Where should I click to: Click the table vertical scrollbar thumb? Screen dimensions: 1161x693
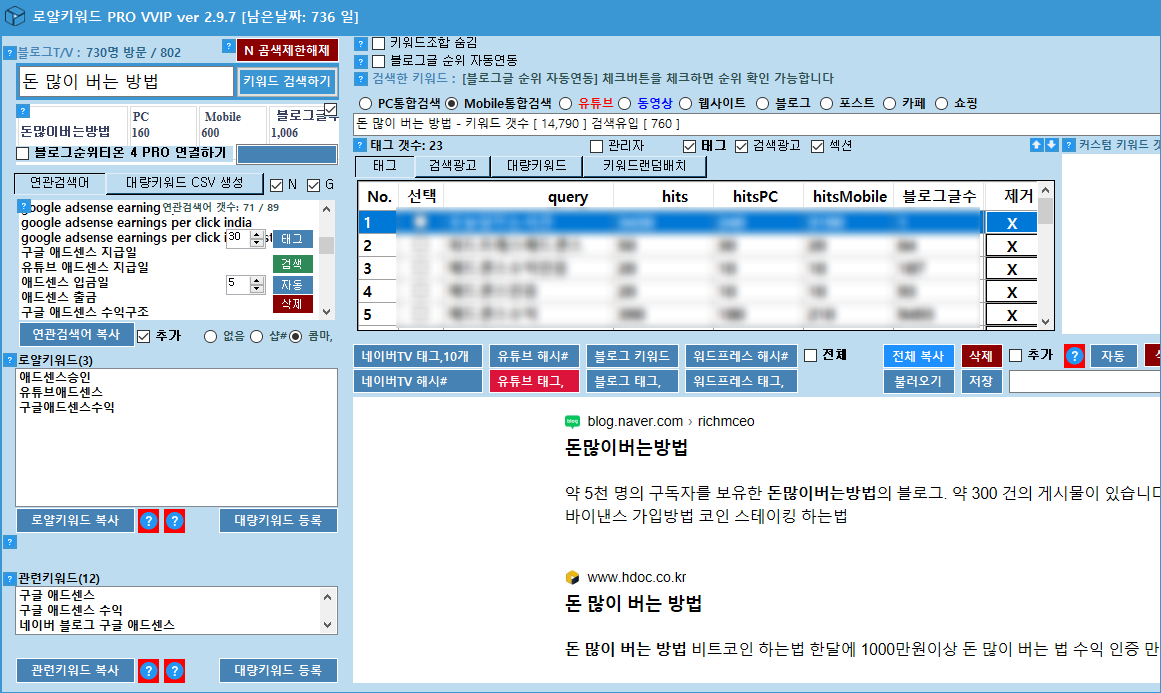[x=1045, y=212]
